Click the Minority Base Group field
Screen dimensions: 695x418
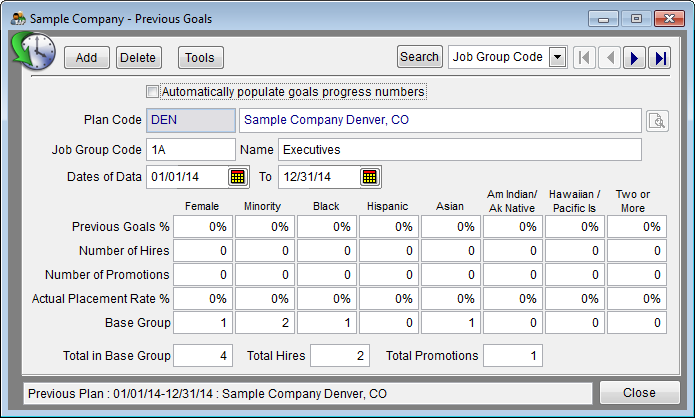click(265, 323)
